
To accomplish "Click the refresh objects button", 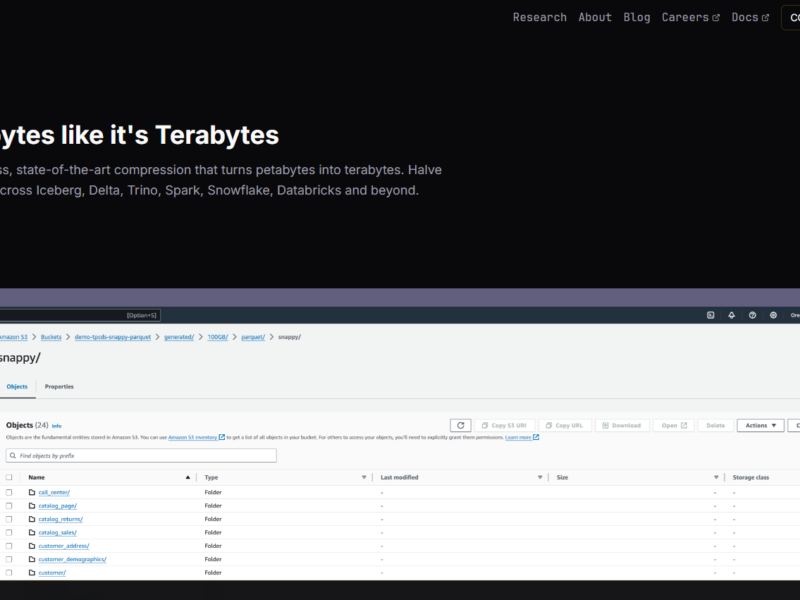I will (x=460, y=425).
